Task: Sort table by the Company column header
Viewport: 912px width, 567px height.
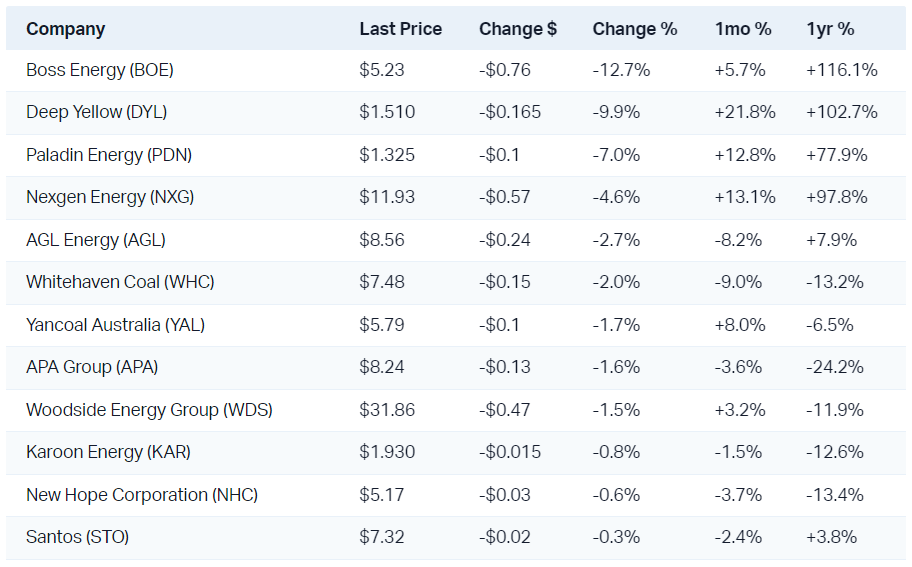Action: point(65,29)
